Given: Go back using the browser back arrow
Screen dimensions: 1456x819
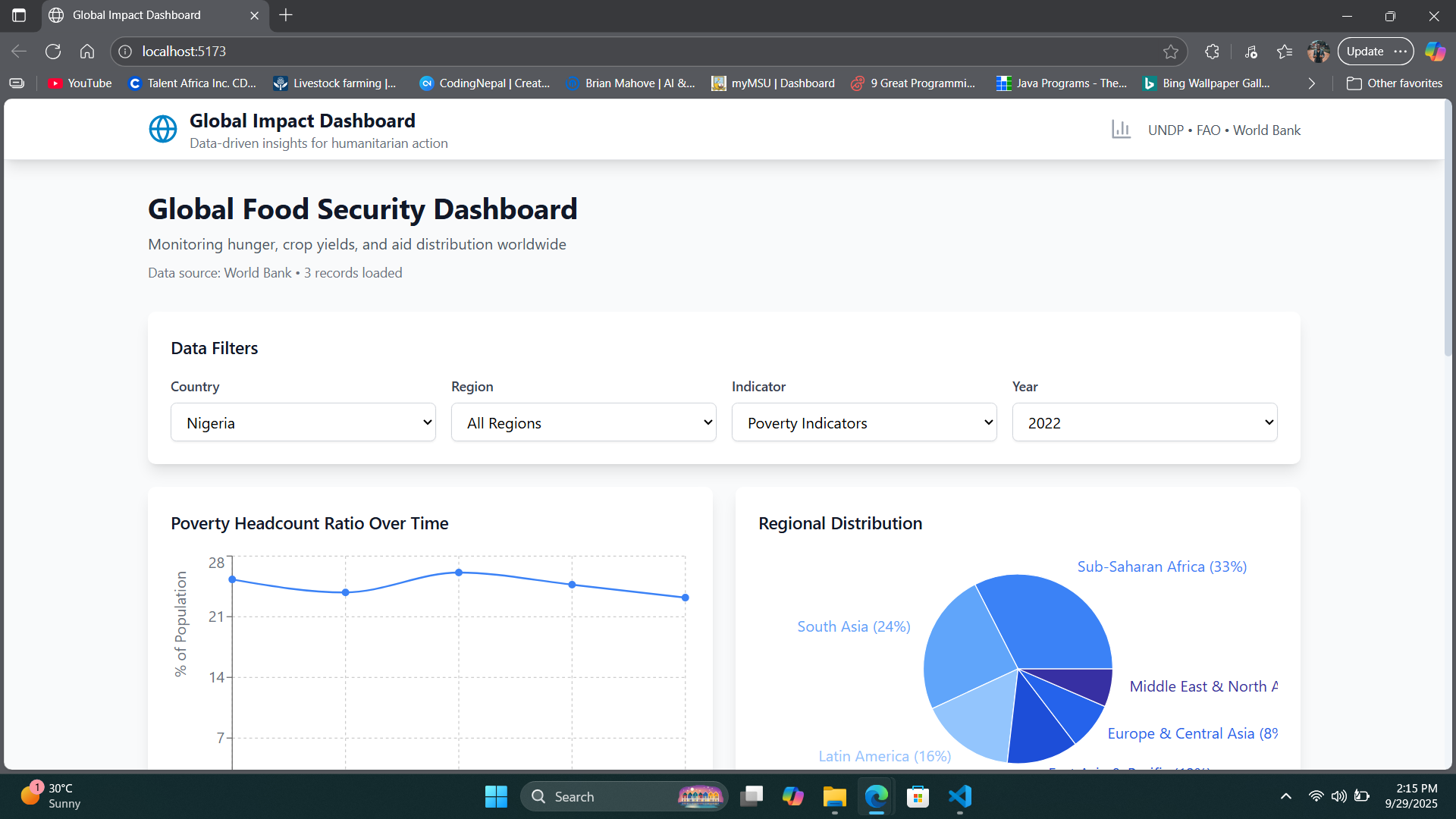Looking at the screenshot, I should point(19,52).
